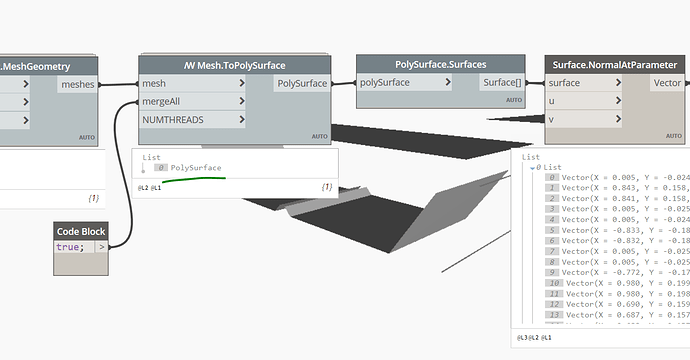Open AUTO lacing on Mesh.ToPolySurface node
Image resolution: width=690 pixels, height=360 pixels.
click(x=319, y=136)
